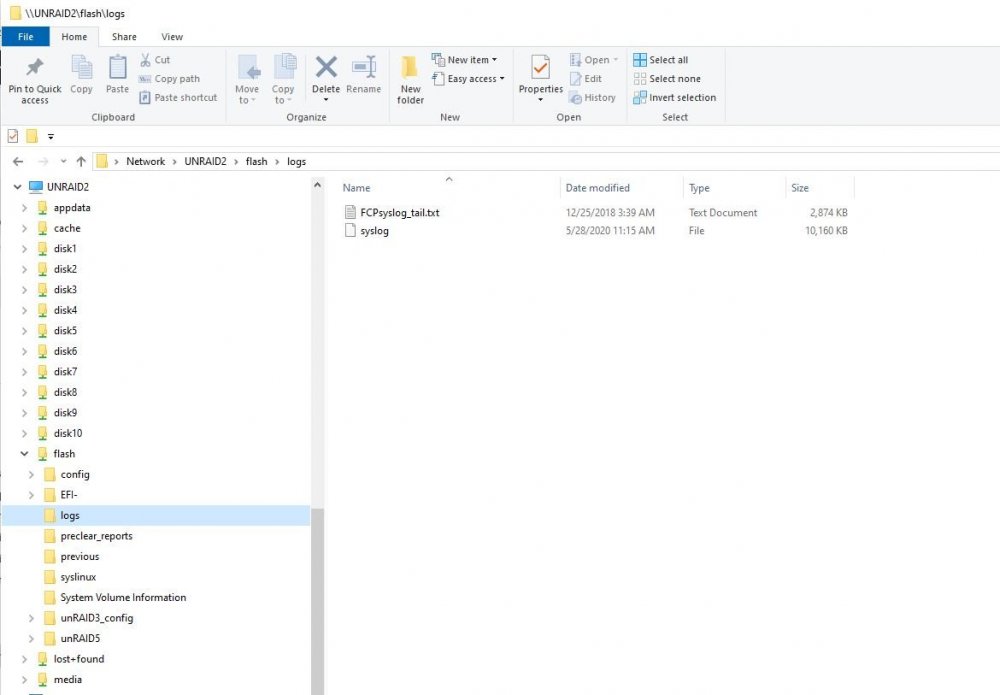Switch to the Share ribbon tab
The height and width of the screenshot is (695, 1000).
pos(124,36)
